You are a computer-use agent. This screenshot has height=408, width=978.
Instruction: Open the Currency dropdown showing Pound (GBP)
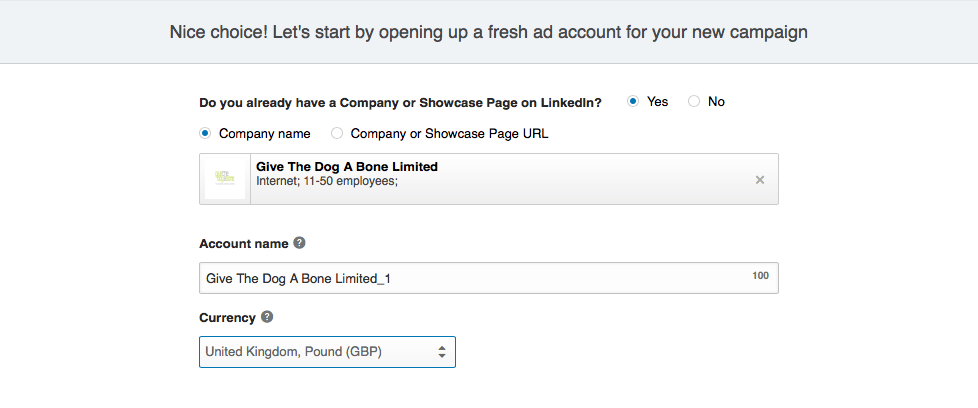click(327, 352)
